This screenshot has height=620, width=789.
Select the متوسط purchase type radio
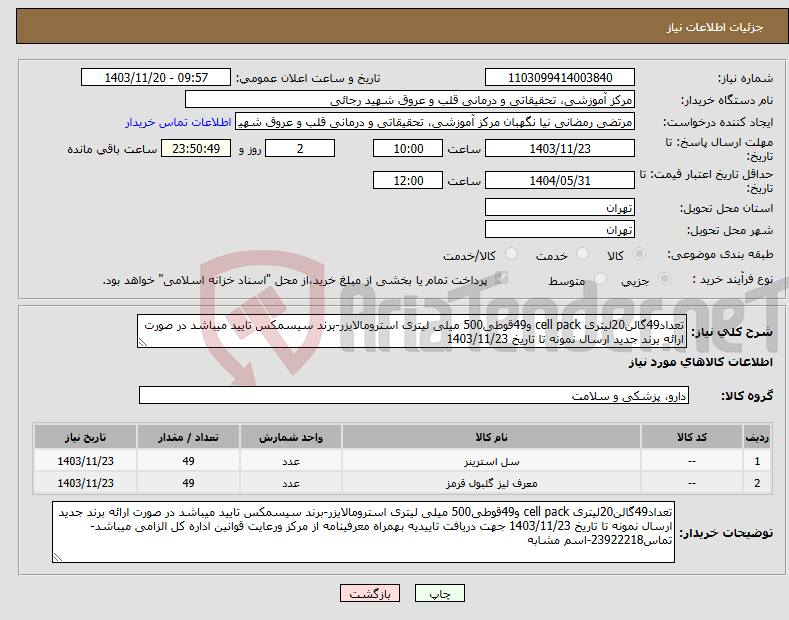click(x=600, y=279)
